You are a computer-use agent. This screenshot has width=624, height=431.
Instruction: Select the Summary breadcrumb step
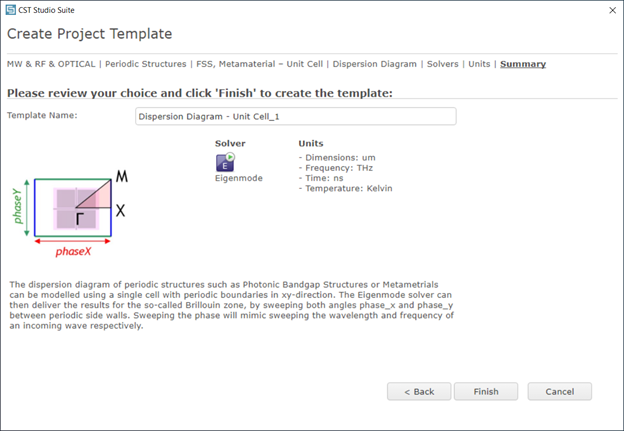(523, 64)
